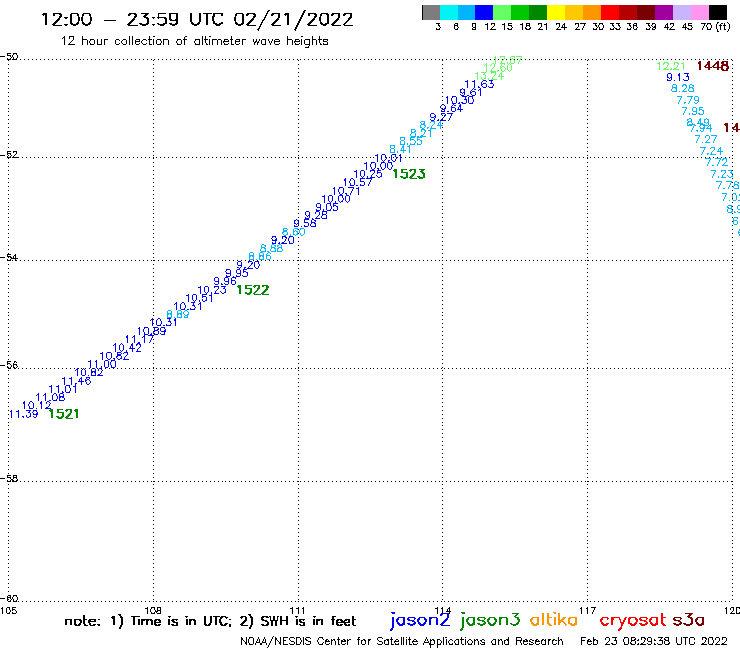Screen dimensions: 740x650
Task: Click the 8.41 wave height value
Action: tap(400, 150)
